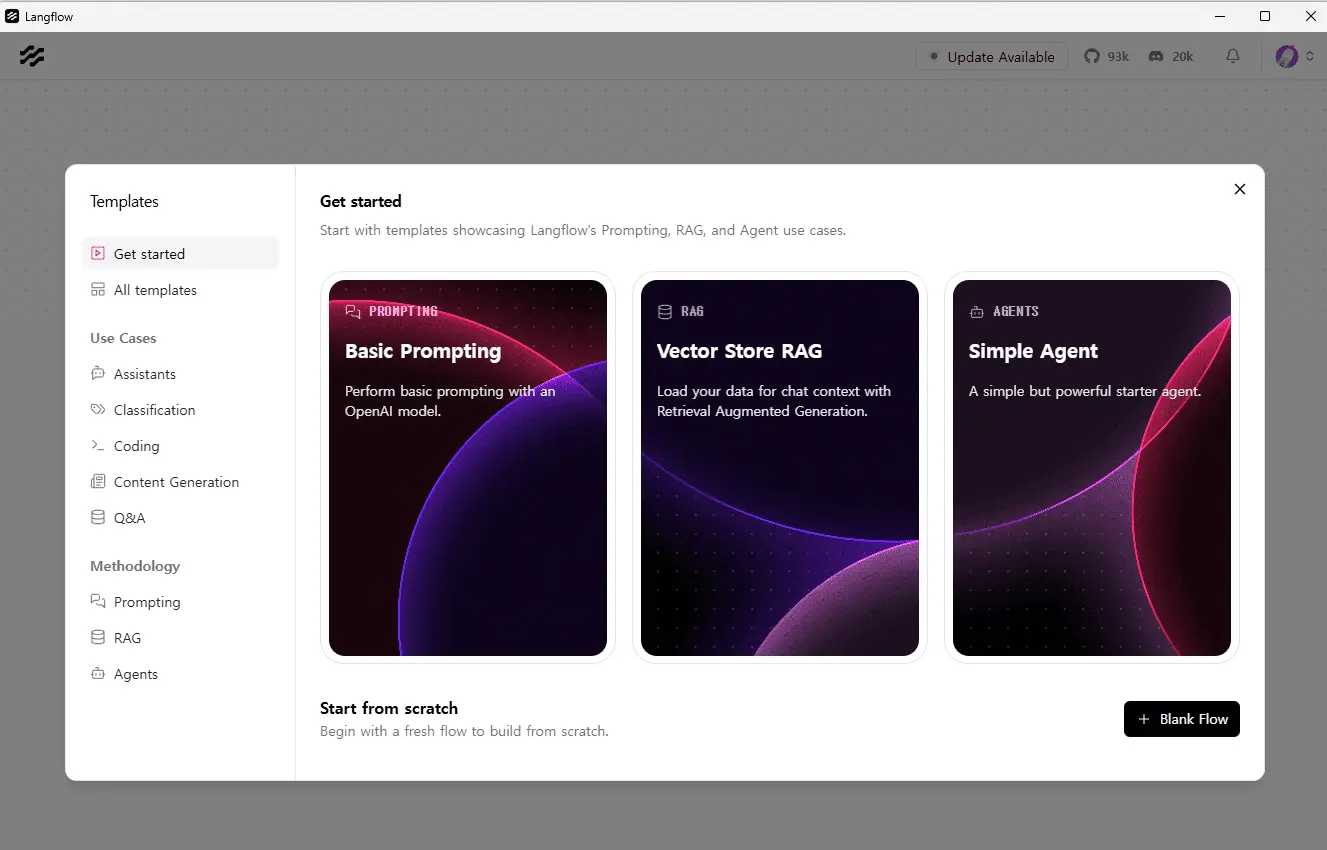Click the Coding terminal icon
The image size is (1327, 850).
click(x=98, y=446)
